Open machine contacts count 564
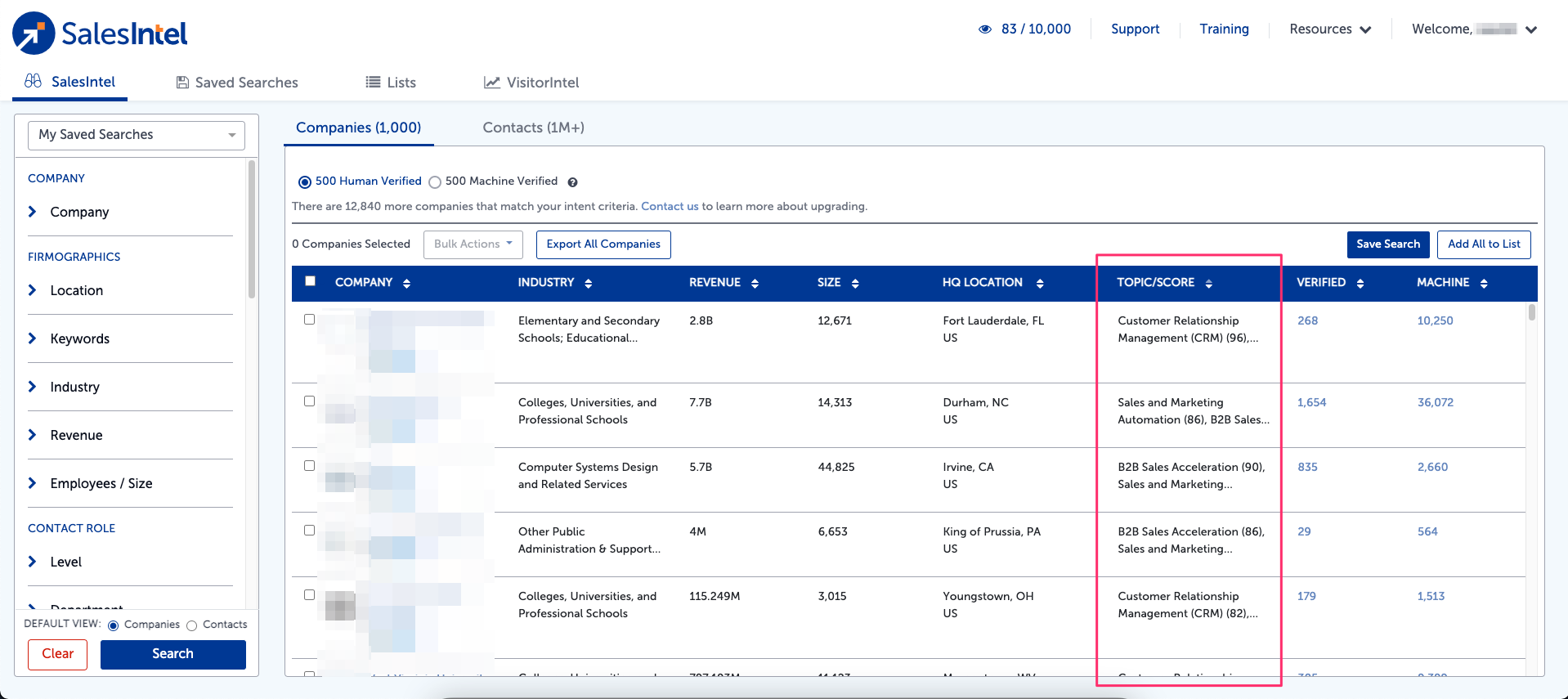The image size is (1568, 699). (1427, 531)
